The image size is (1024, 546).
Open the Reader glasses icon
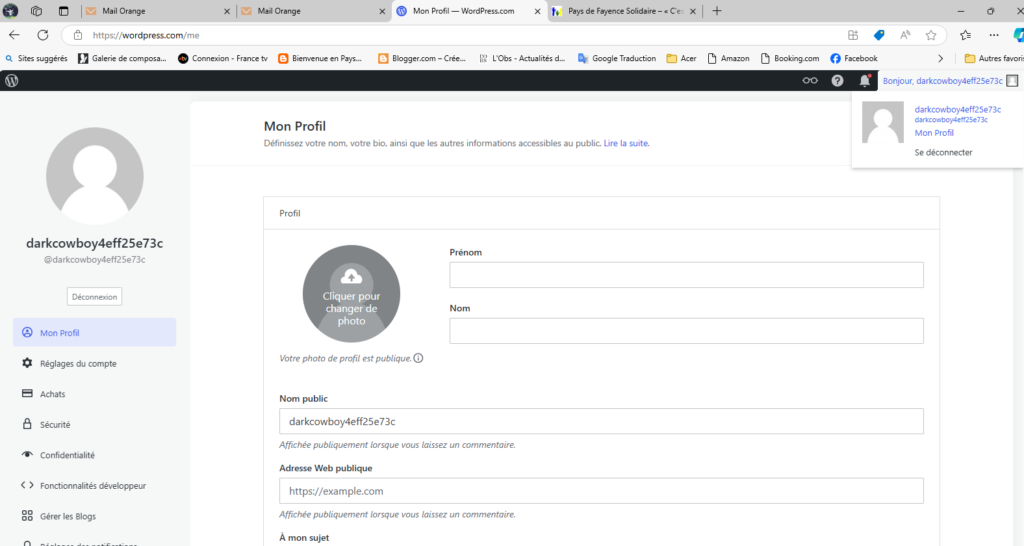point(810,81)
